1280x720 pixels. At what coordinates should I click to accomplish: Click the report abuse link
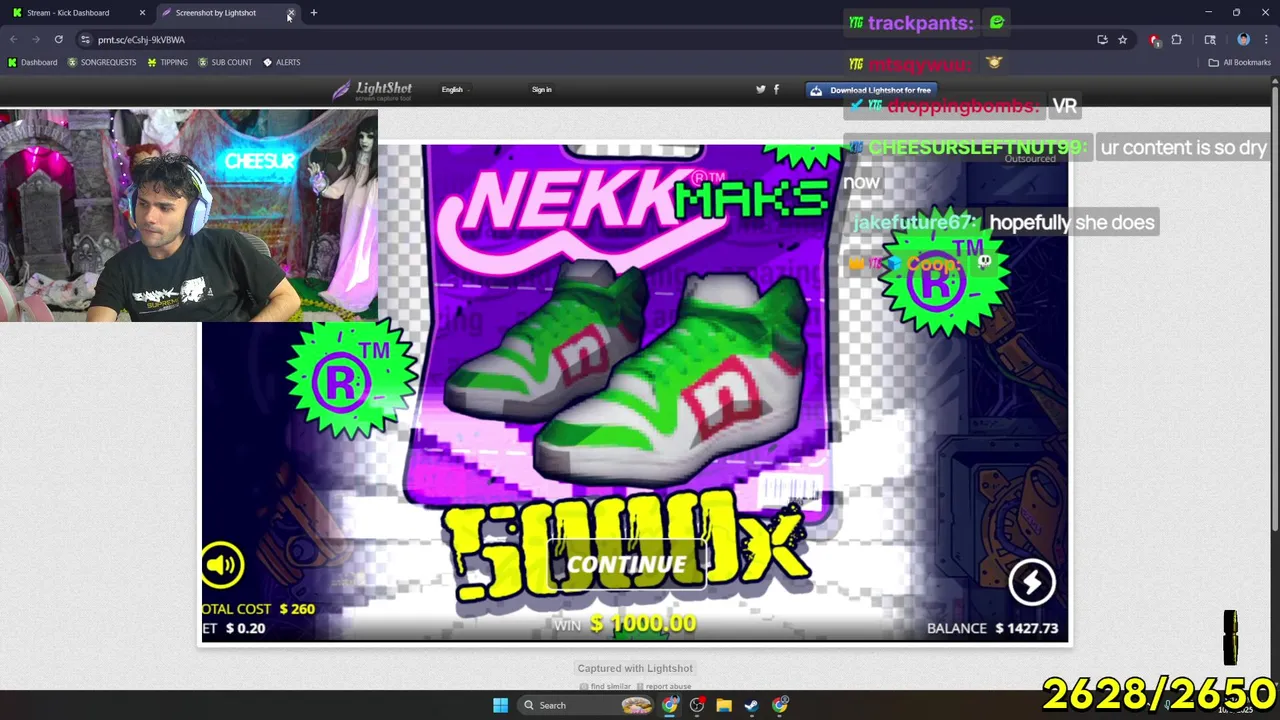[x=664, y=687]
